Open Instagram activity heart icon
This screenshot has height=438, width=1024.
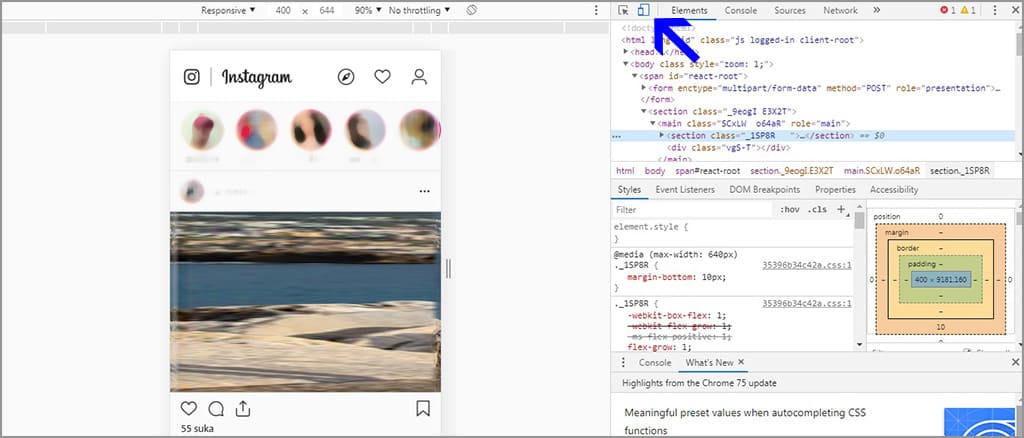[382, 77]
